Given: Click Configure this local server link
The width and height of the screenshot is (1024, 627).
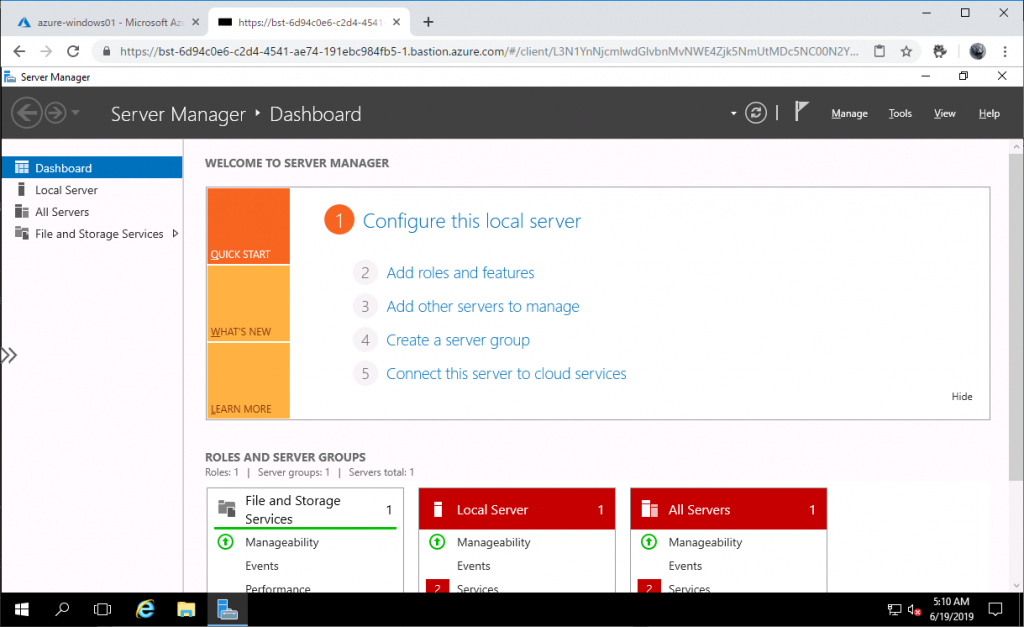Looking at the screenshot, I should [472, 221].
